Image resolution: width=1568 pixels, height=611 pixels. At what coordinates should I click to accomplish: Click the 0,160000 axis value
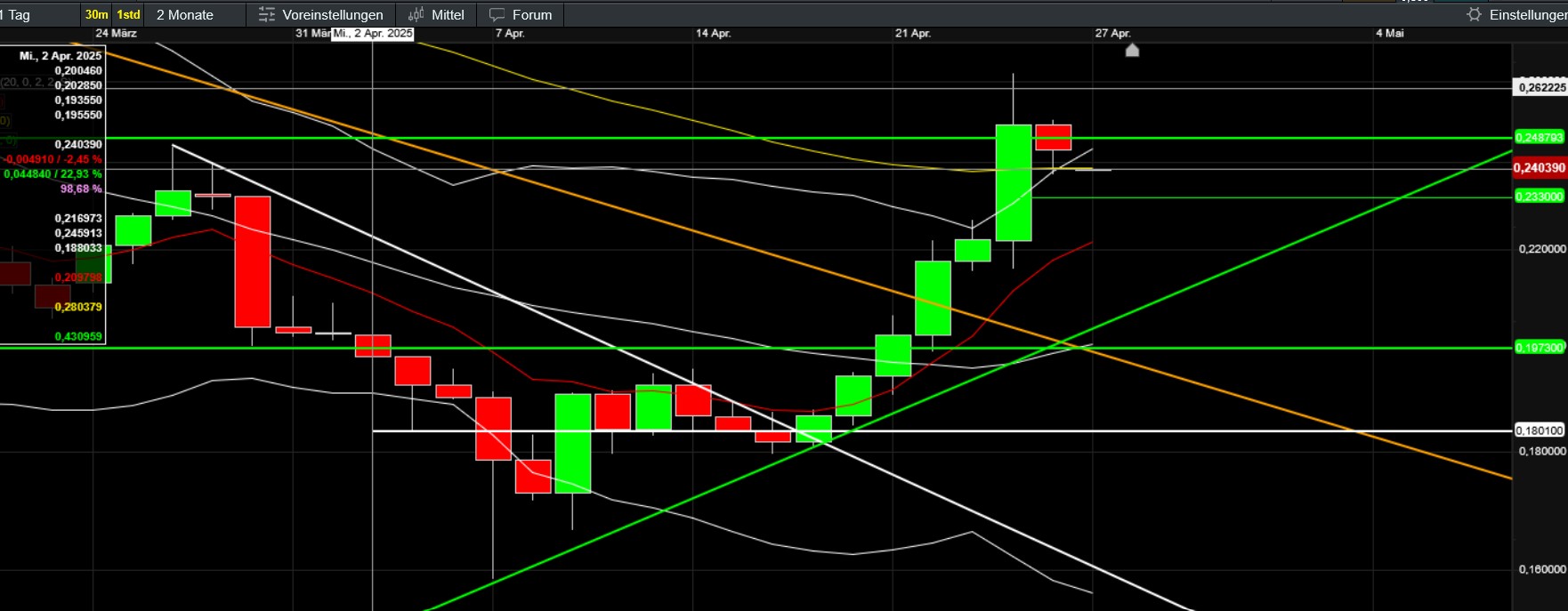pyautogui.click(x=1542, y=569)
